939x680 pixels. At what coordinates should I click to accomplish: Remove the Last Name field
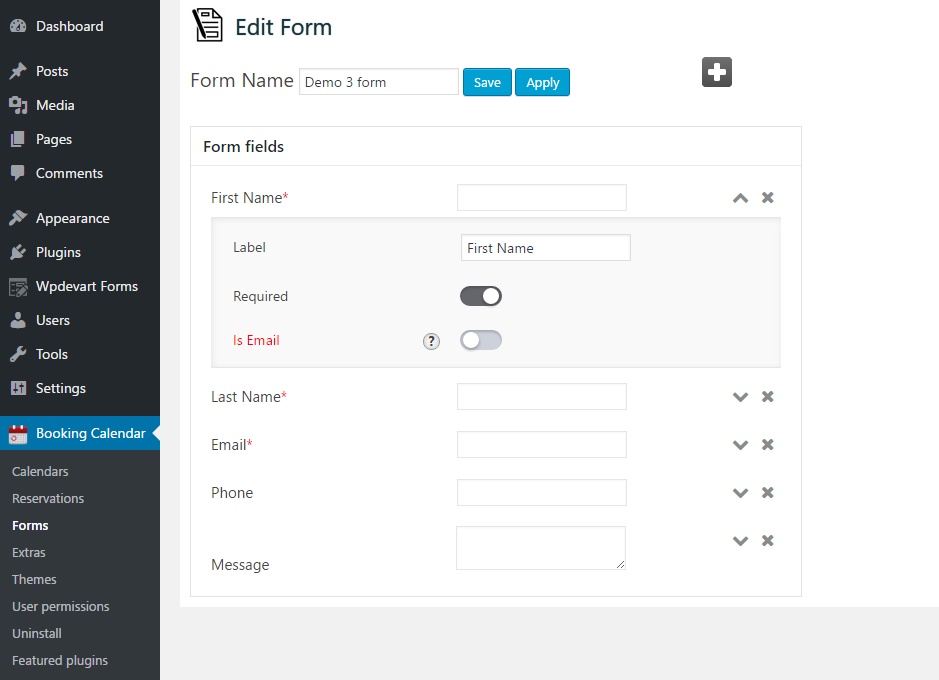pyautogui.click(x=768, y=397)
